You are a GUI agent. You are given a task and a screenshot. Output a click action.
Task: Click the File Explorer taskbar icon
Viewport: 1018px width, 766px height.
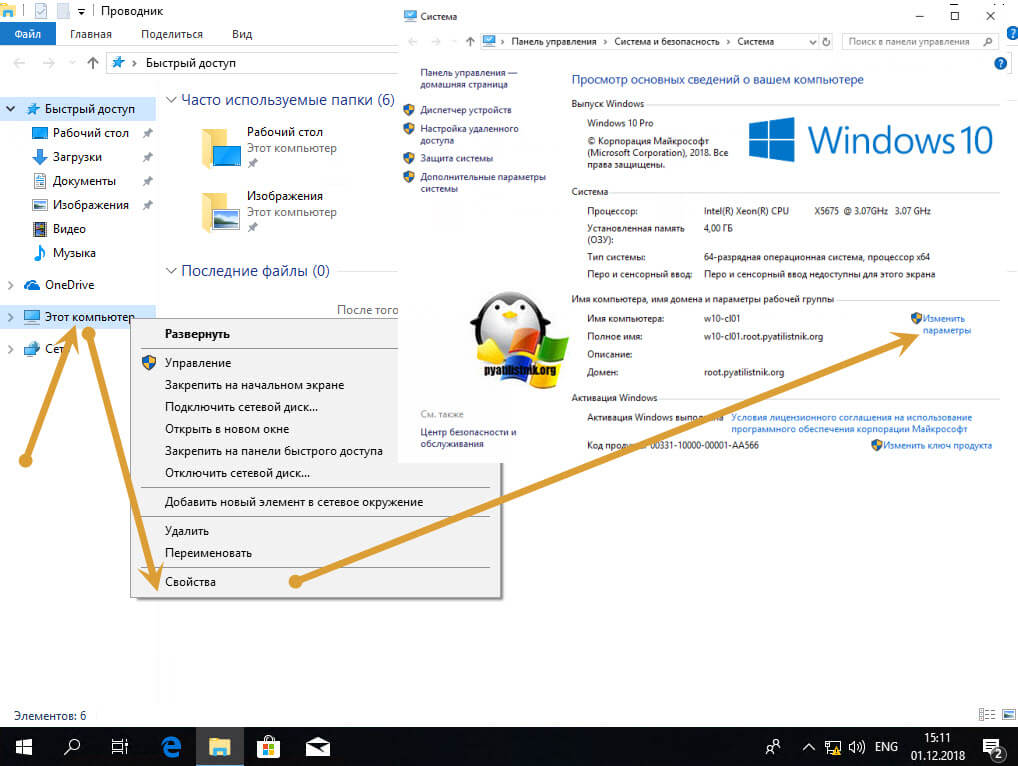pos(219,747)
